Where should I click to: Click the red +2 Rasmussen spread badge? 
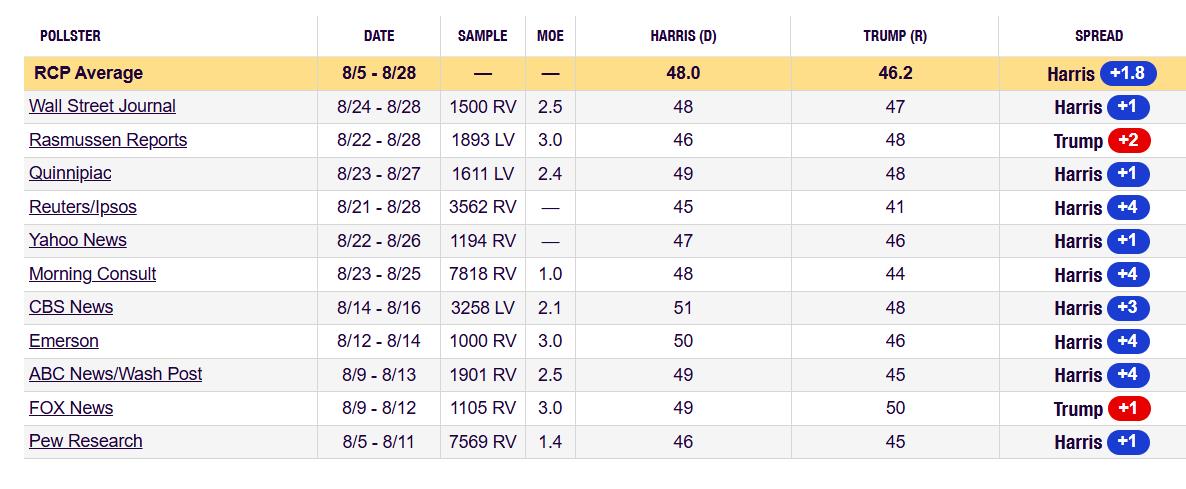point(1128,140)
